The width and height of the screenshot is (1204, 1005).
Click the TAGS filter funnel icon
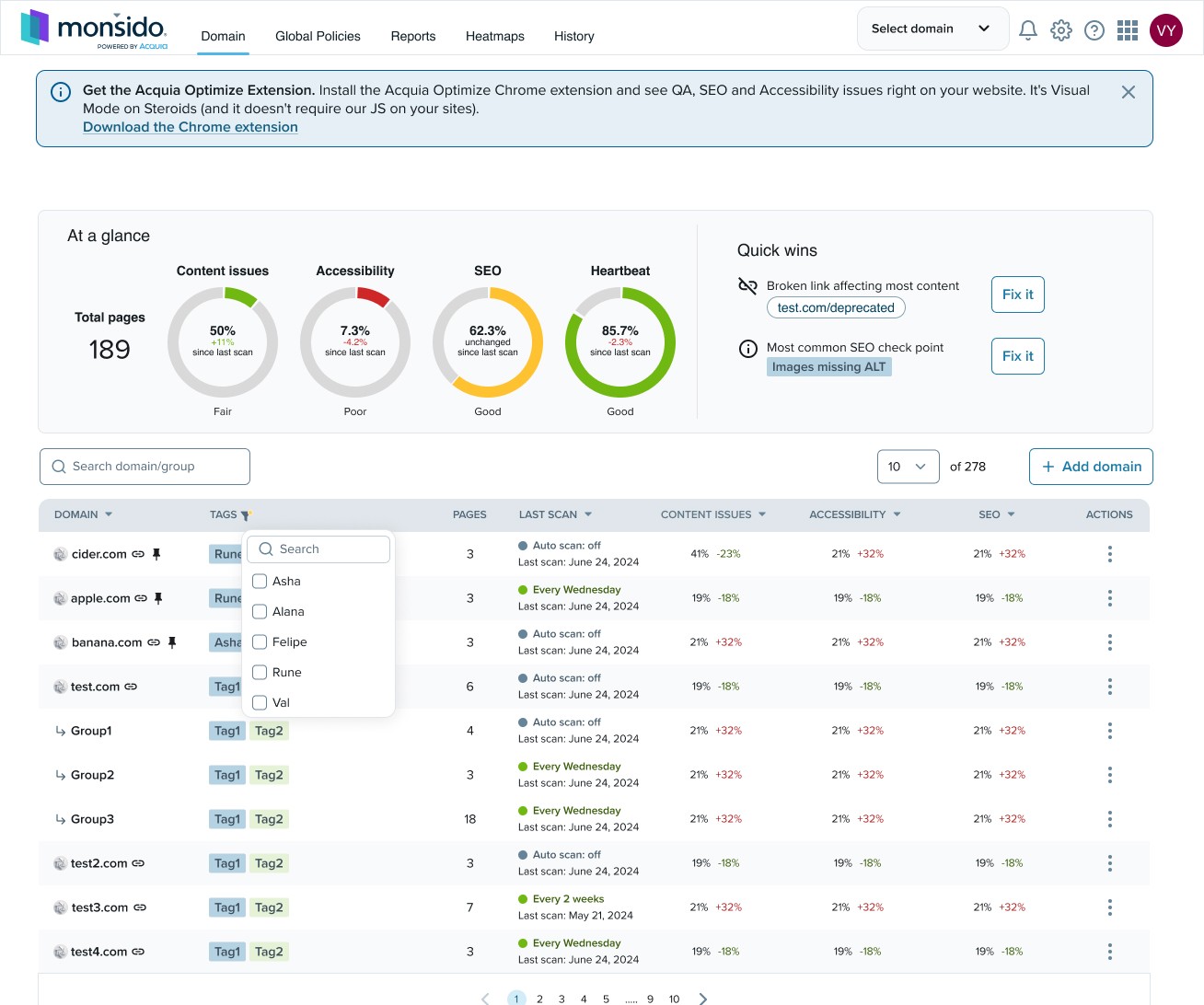245,515
